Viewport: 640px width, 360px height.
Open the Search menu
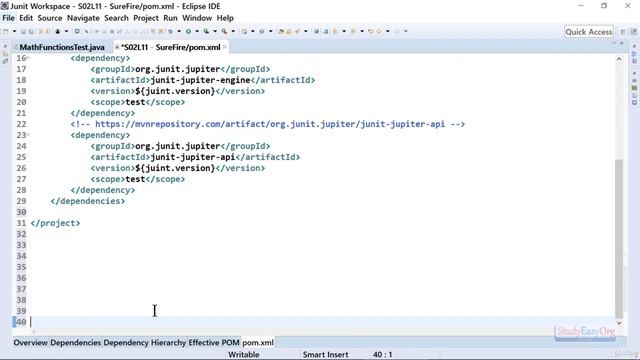(x=116, y=18)
